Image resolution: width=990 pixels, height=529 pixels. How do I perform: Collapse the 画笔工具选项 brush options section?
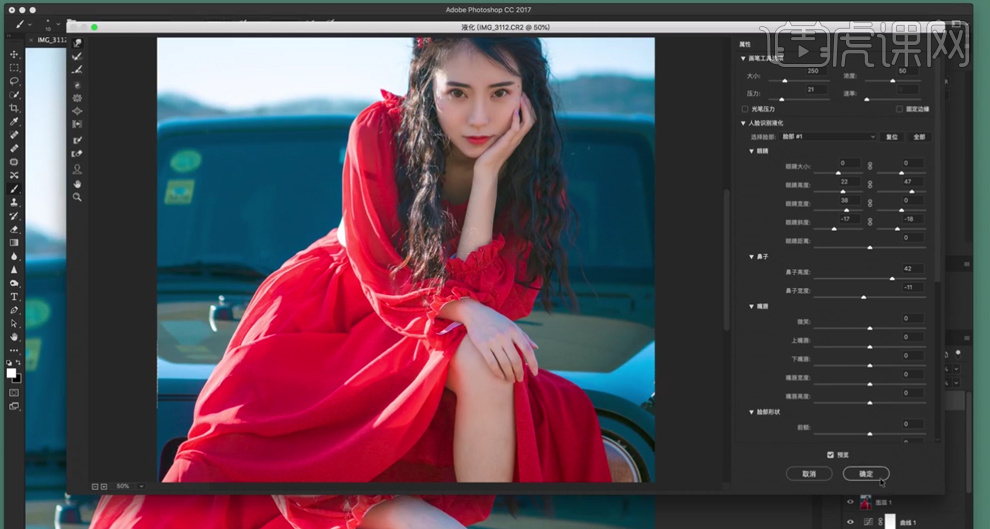click(743, 58)
